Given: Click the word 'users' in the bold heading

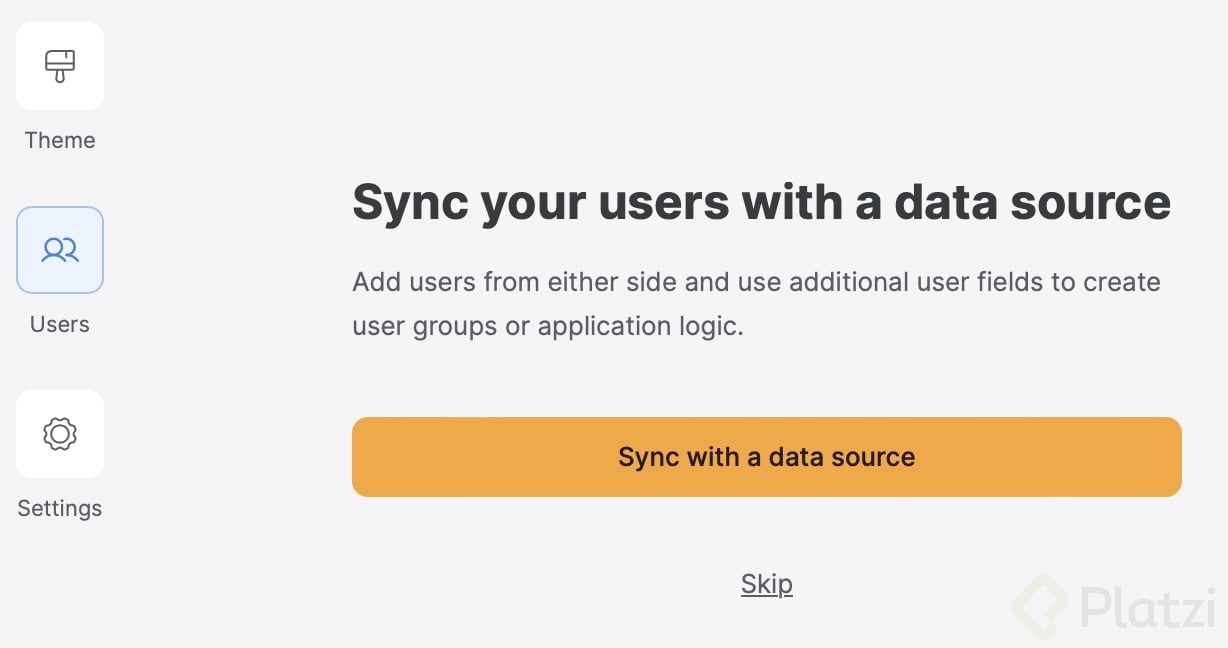Looking at the screenshot, I should [x=663, y=203].
